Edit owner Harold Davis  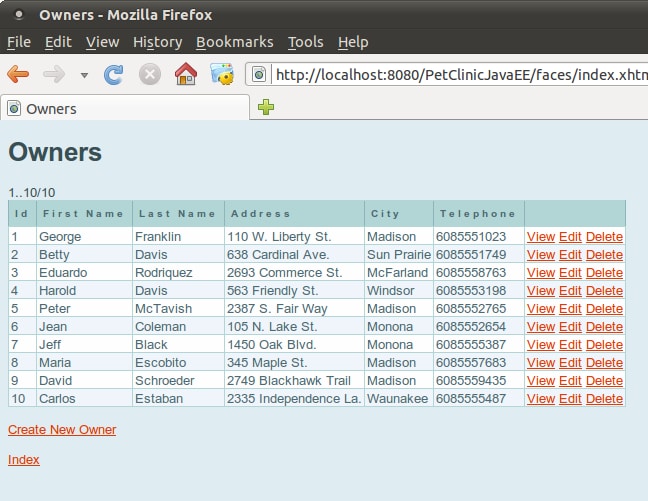(570, 291)
